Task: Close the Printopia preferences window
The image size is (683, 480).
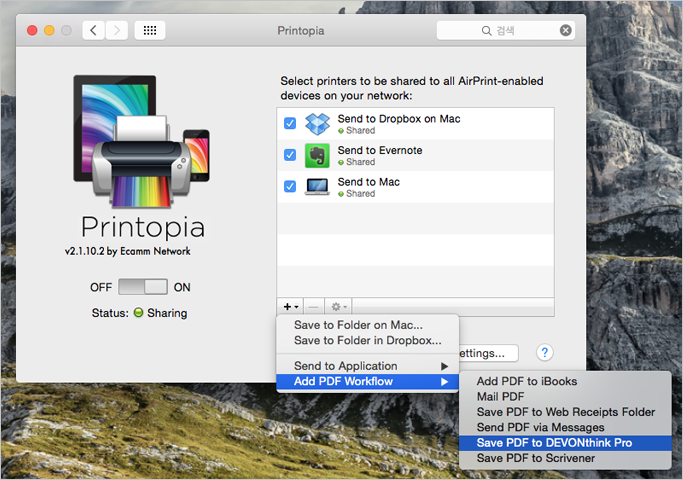Action: [32, 30]
